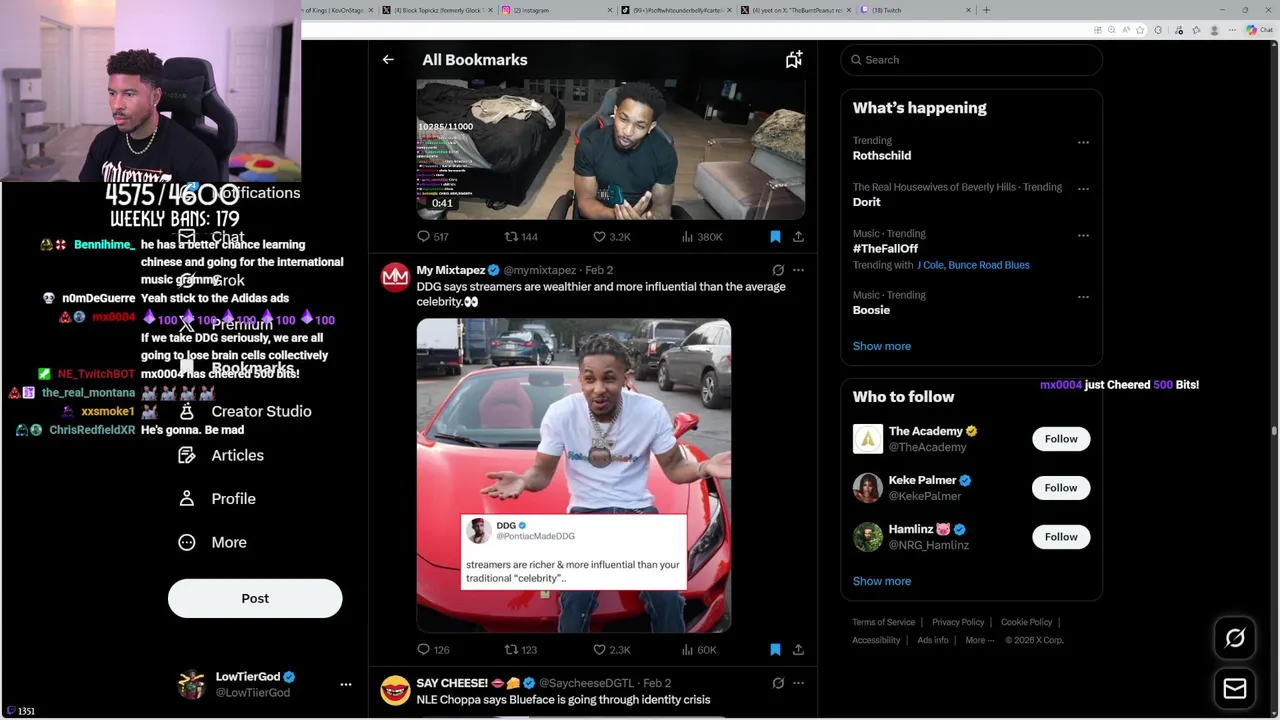The height and width of the screenshot is (720, 1280).
Task: Follow The Academy
Action: pyautogui.click(x=1061, y=439)
